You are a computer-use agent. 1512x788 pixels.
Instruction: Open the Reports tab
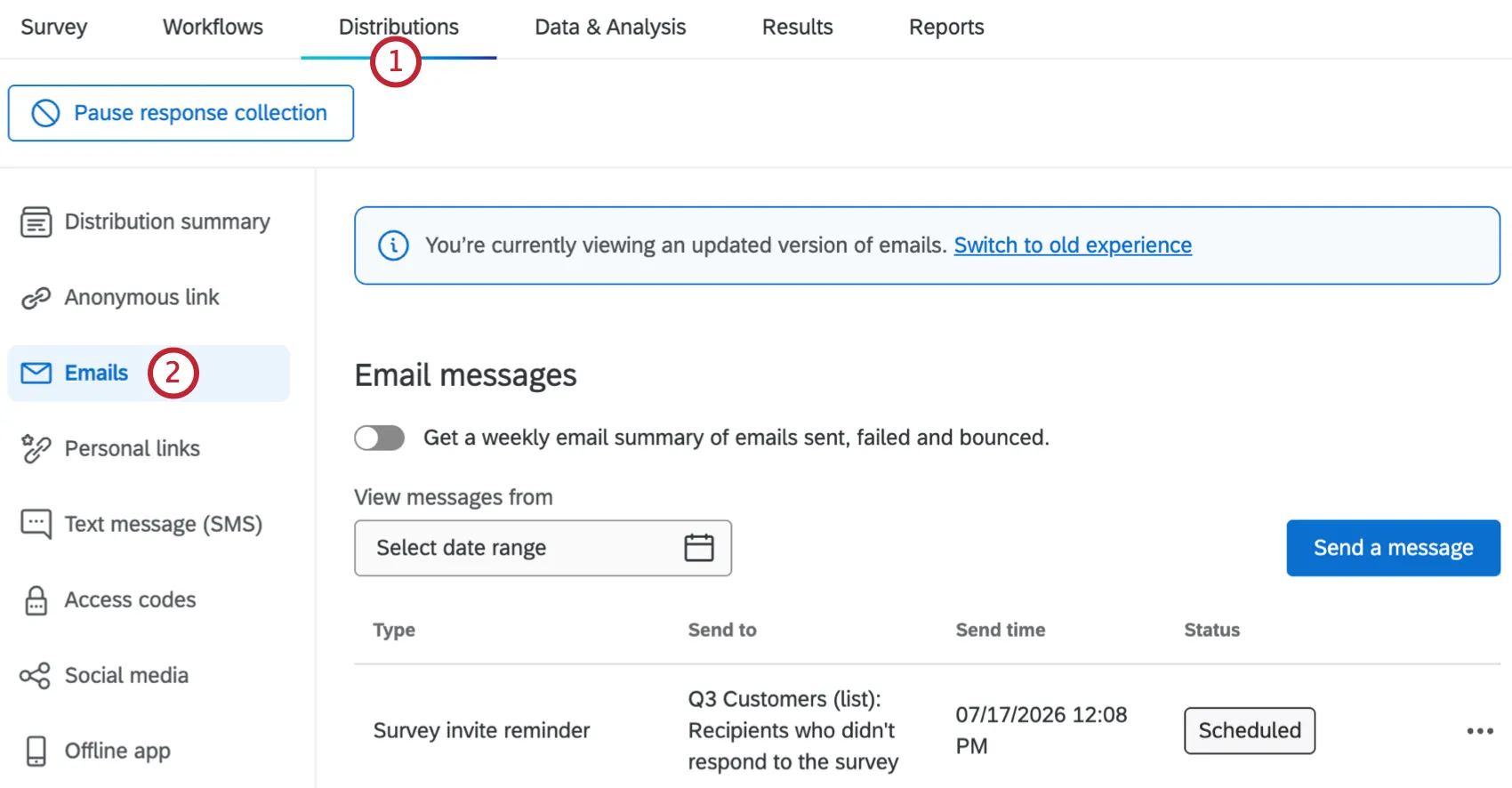click(x=946, y=28)
